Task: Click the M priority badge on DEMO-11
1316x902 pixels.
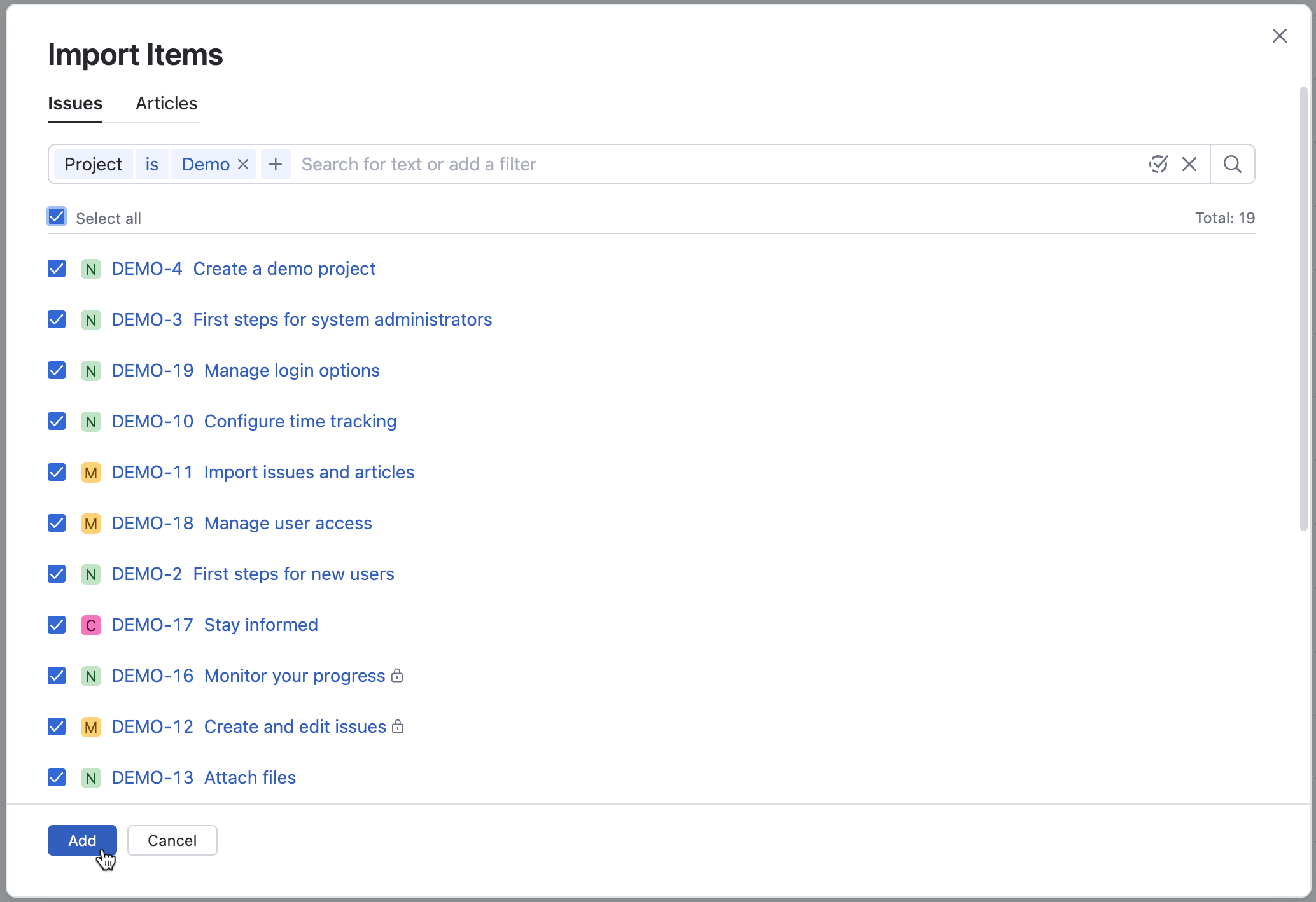Action: 91,473
